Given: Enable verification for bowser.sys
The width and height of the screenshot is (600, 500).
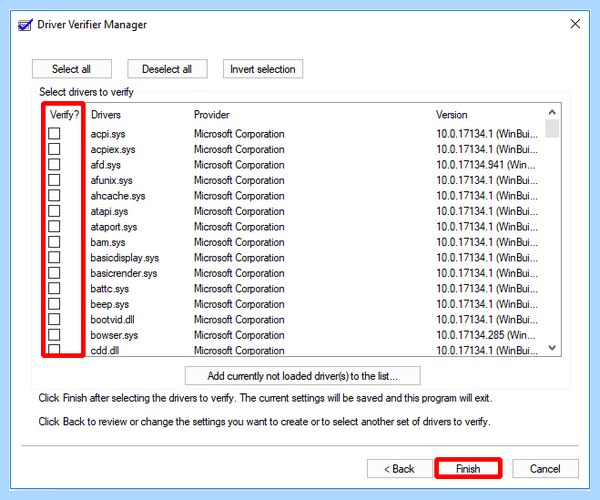Looking at the screenshot, I should (x=54, y=335).
